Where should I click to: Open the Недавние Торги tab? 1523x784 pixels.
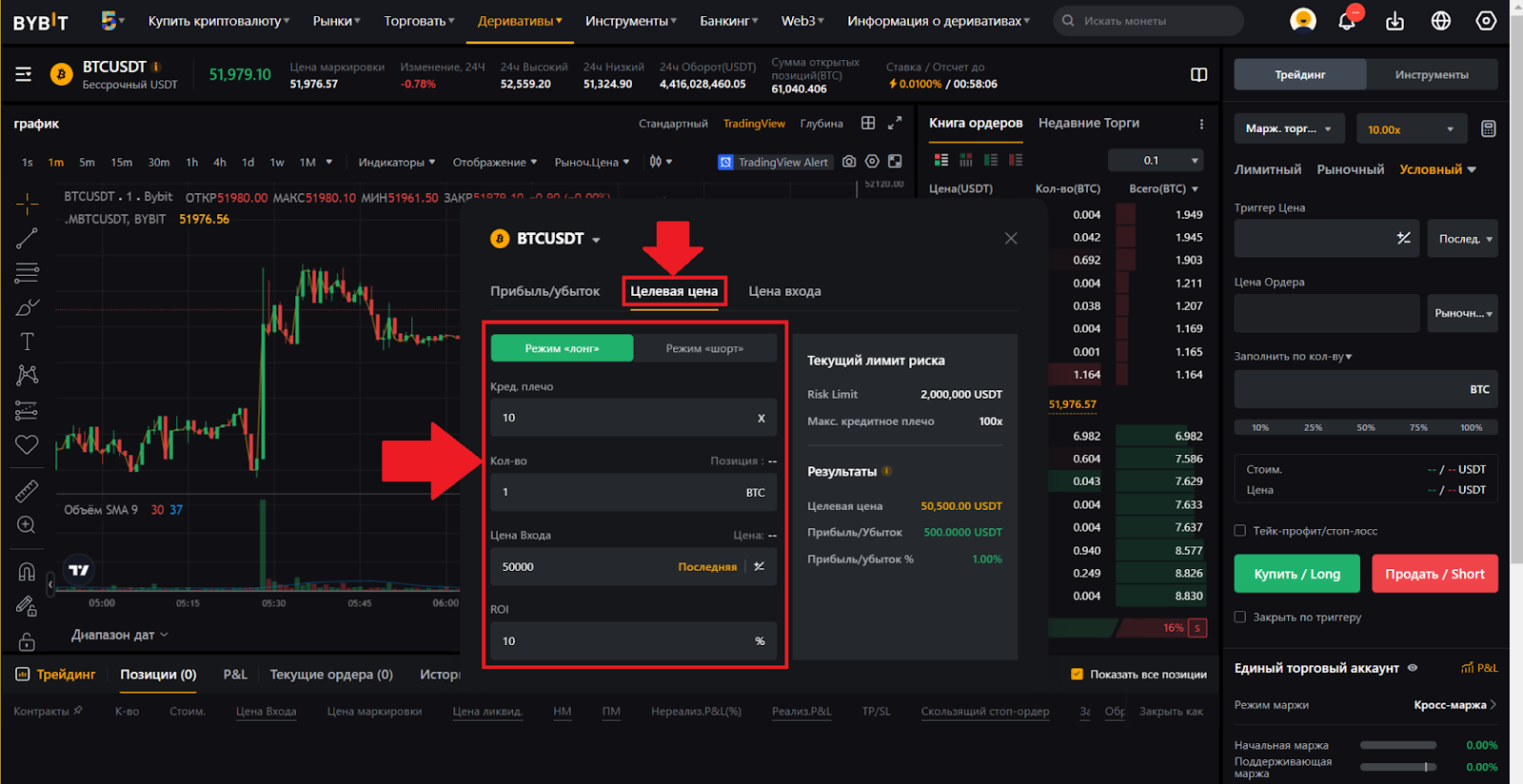click(x=1088, y=123)
